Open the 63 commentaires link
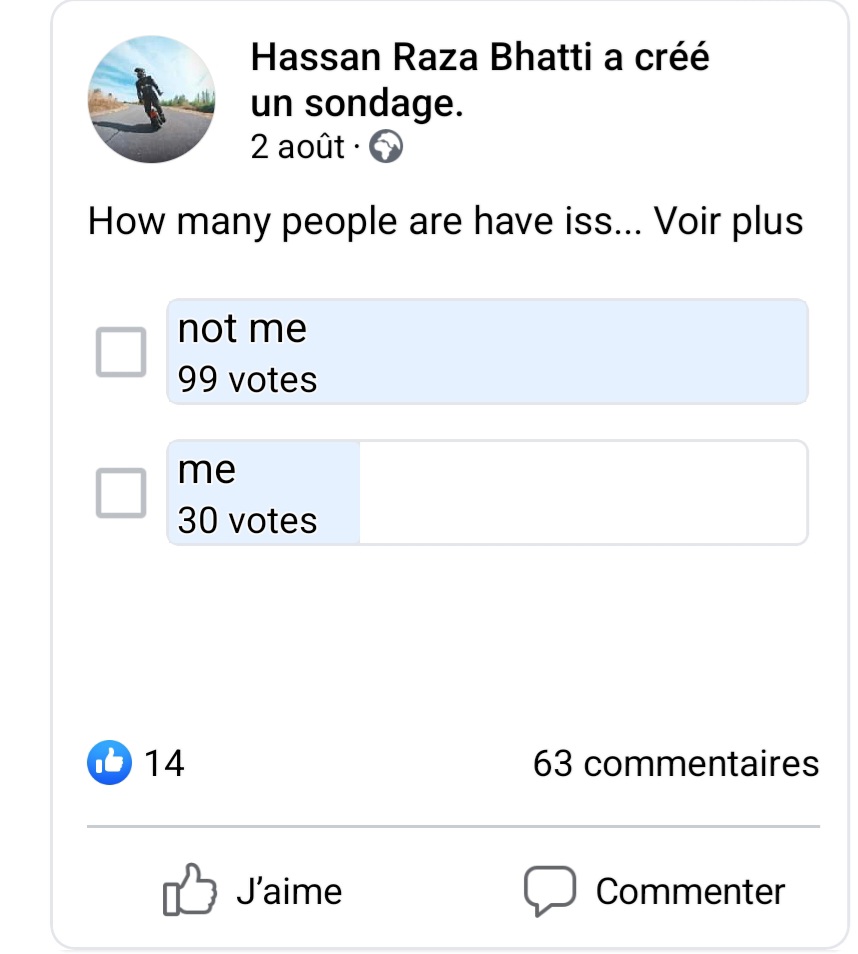This screenshot has width=858, height=954. click(x=676, y=764)
